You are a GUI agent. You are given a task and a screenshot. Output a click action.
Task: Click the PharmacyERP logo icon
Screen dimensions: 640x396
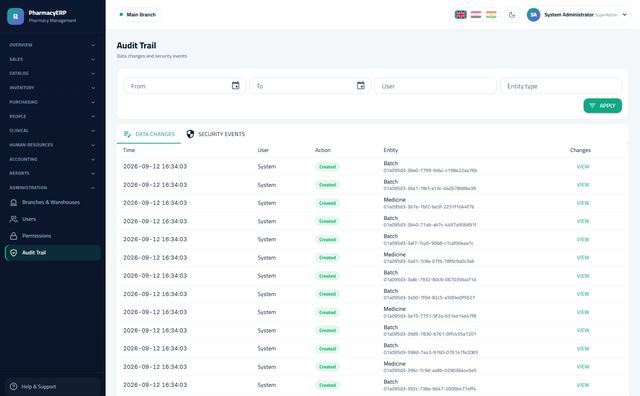click(x=16, y=16)
